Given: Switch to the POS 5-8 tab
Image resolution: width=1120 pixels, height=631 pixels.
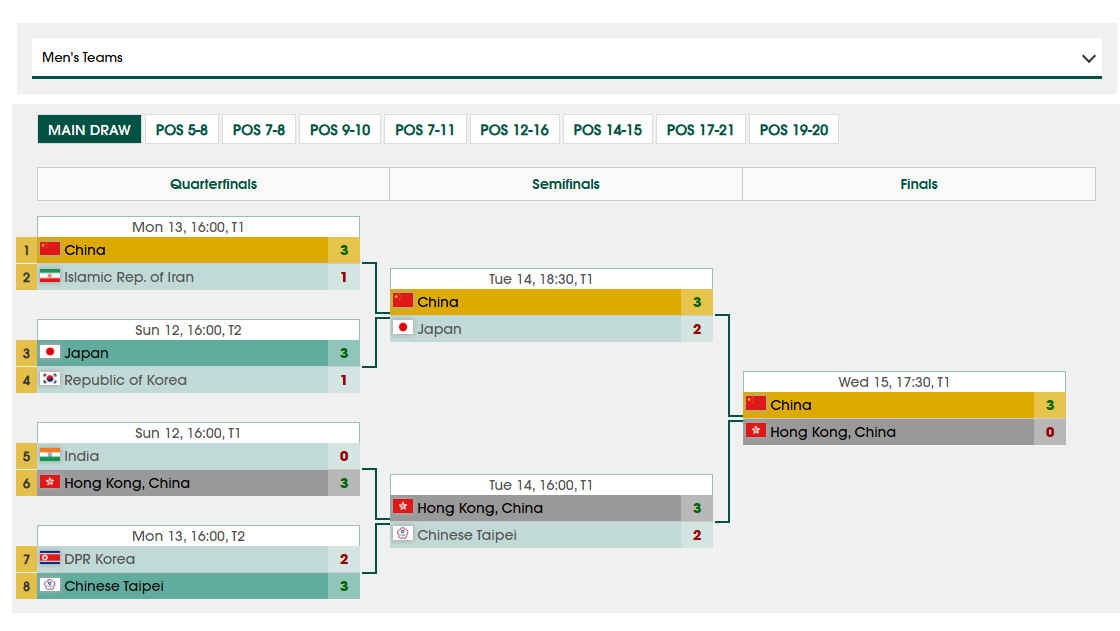Looking at the screenshot, I should coord(181,129).
